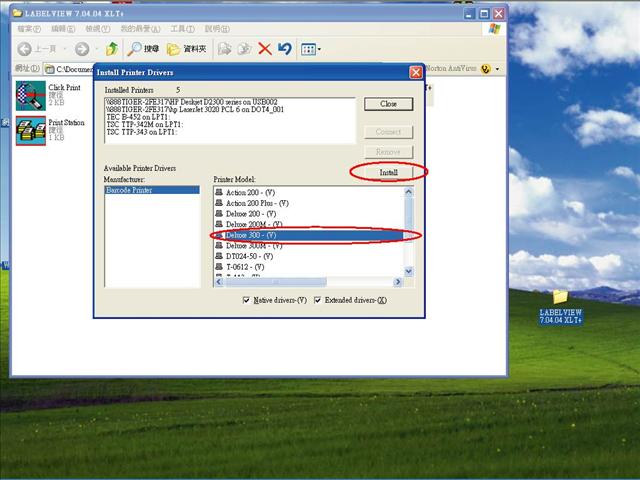
Task: Open the File (檔案) menu
Action: 29,29
